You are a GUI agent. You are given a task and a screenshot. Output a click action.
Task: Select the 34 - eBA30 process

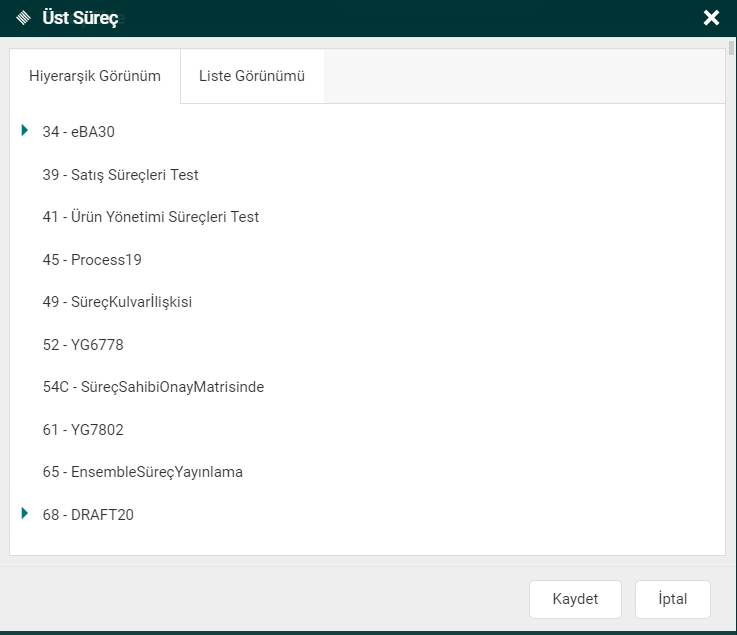click(85, 132)
